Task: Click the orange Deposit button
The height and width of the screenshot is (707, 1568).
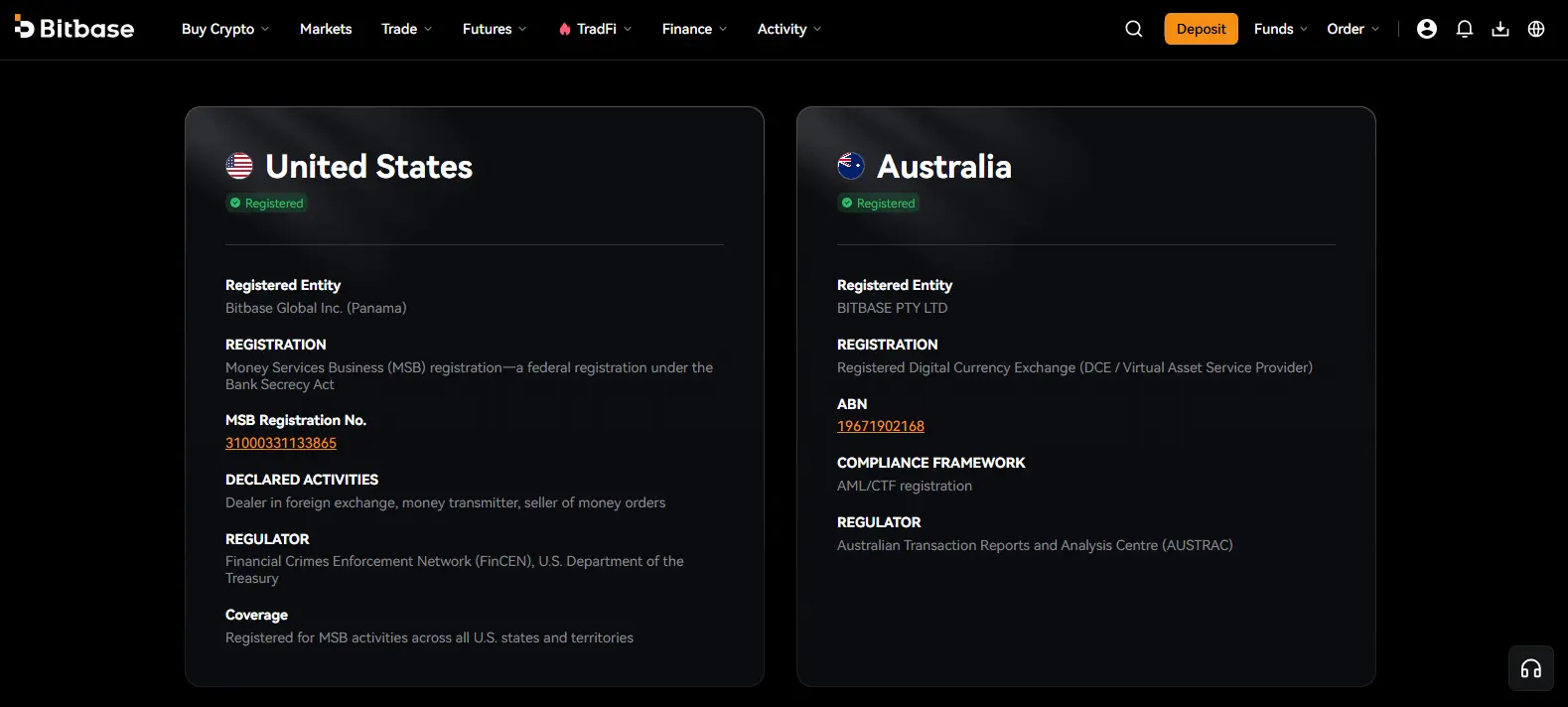Action: [1202, 29]
